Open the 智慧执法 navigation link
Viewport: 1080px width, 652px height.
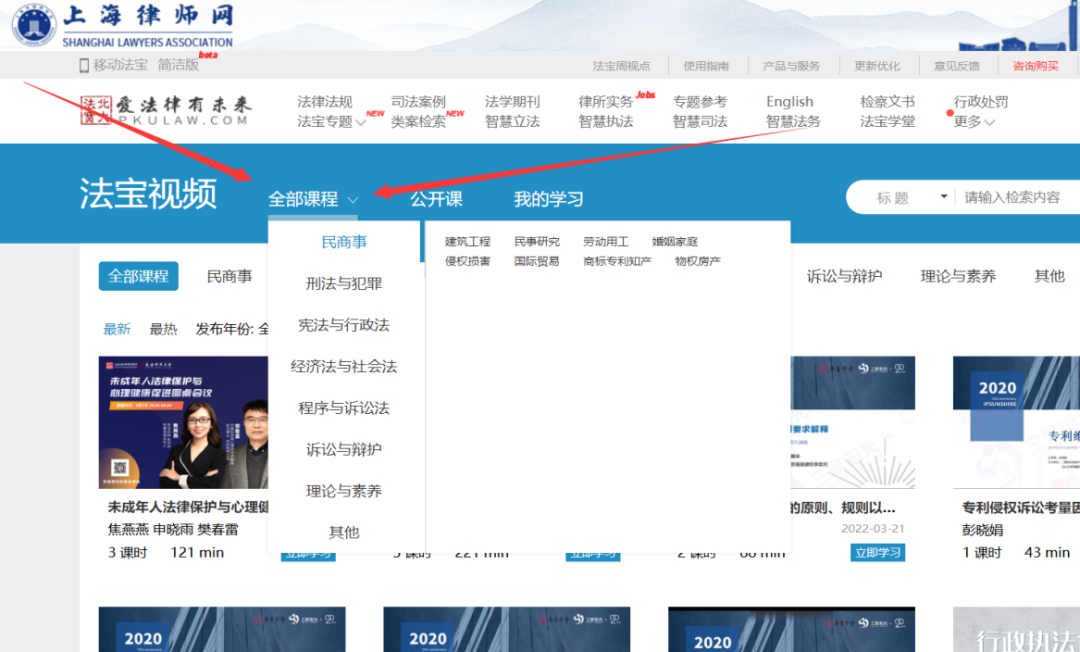click(x=605, y=122)
